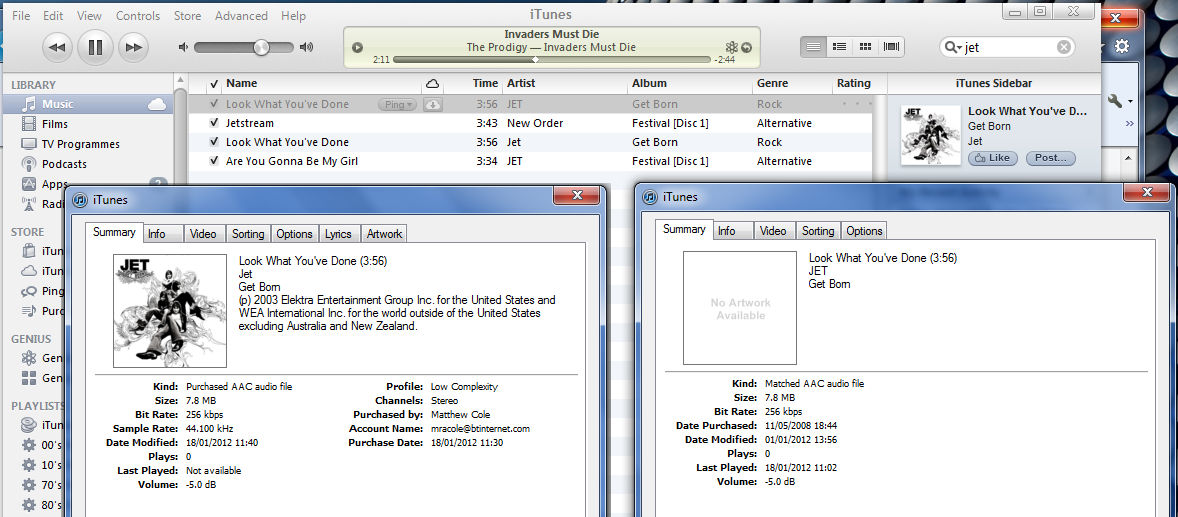Open the Edit menu
The image size is (1178, 517).
[x=53, y=15]
